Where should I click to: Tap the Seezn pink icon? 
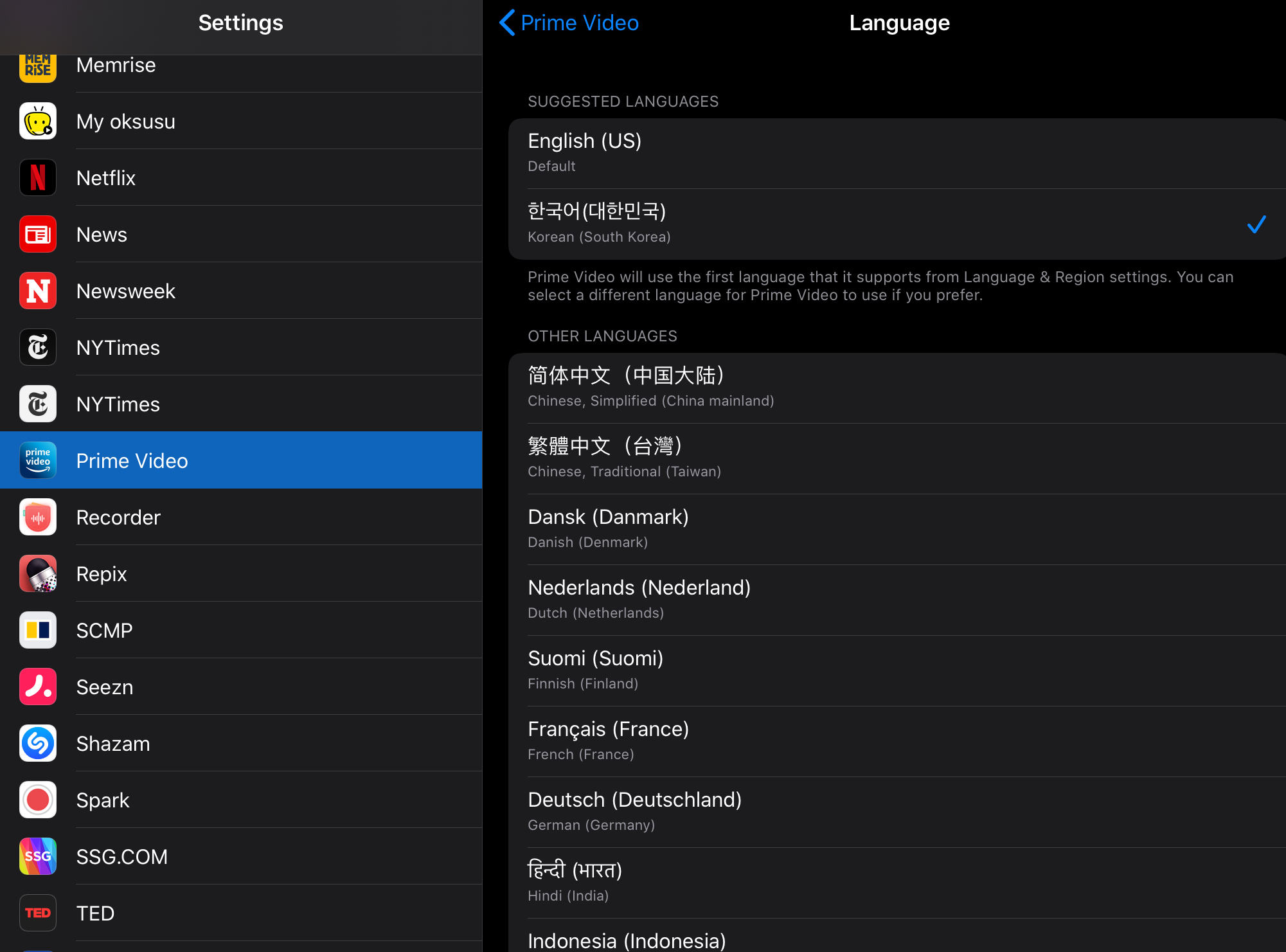tap(38, 687)
